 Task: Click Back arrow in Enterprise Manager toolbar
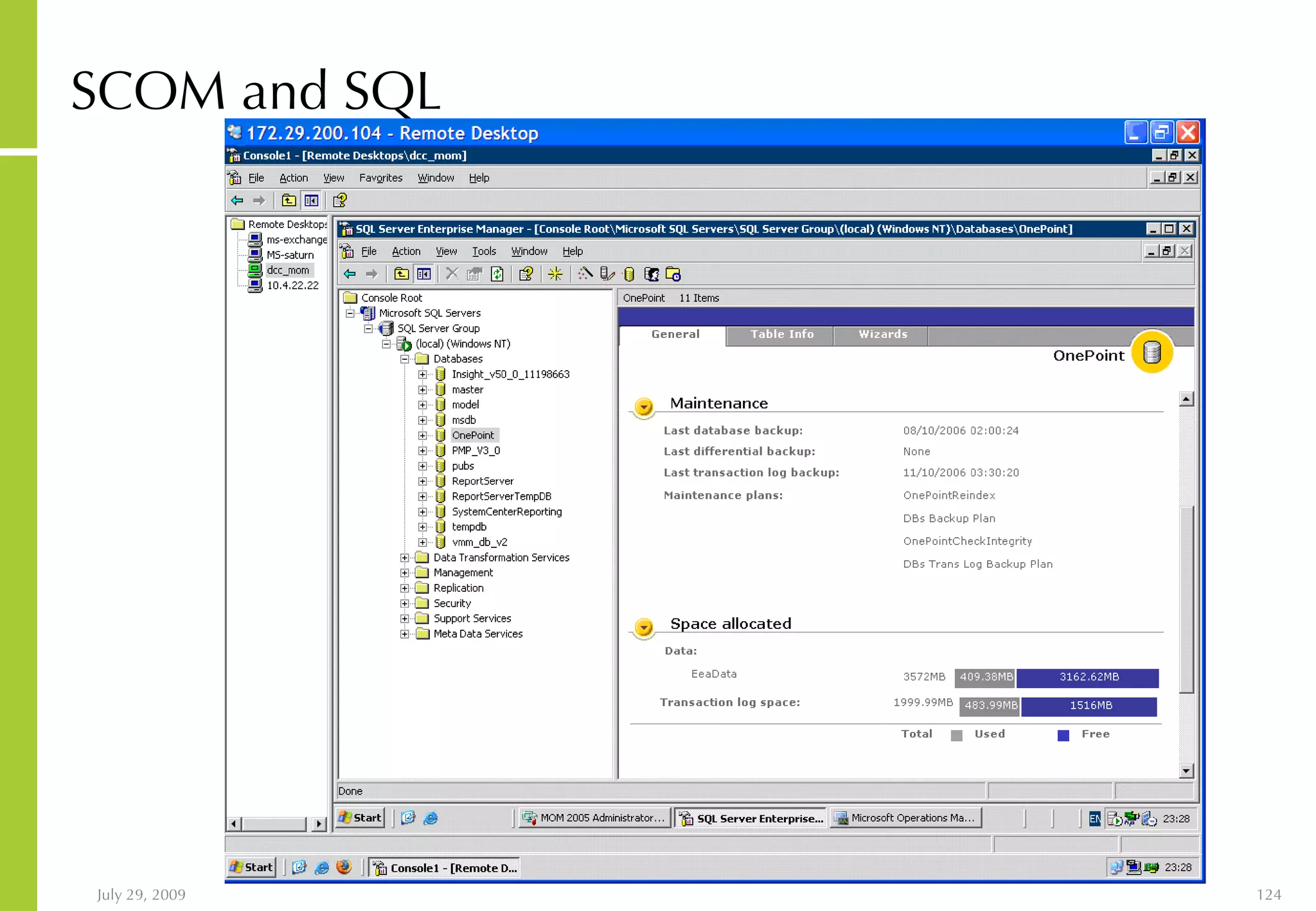350,274
